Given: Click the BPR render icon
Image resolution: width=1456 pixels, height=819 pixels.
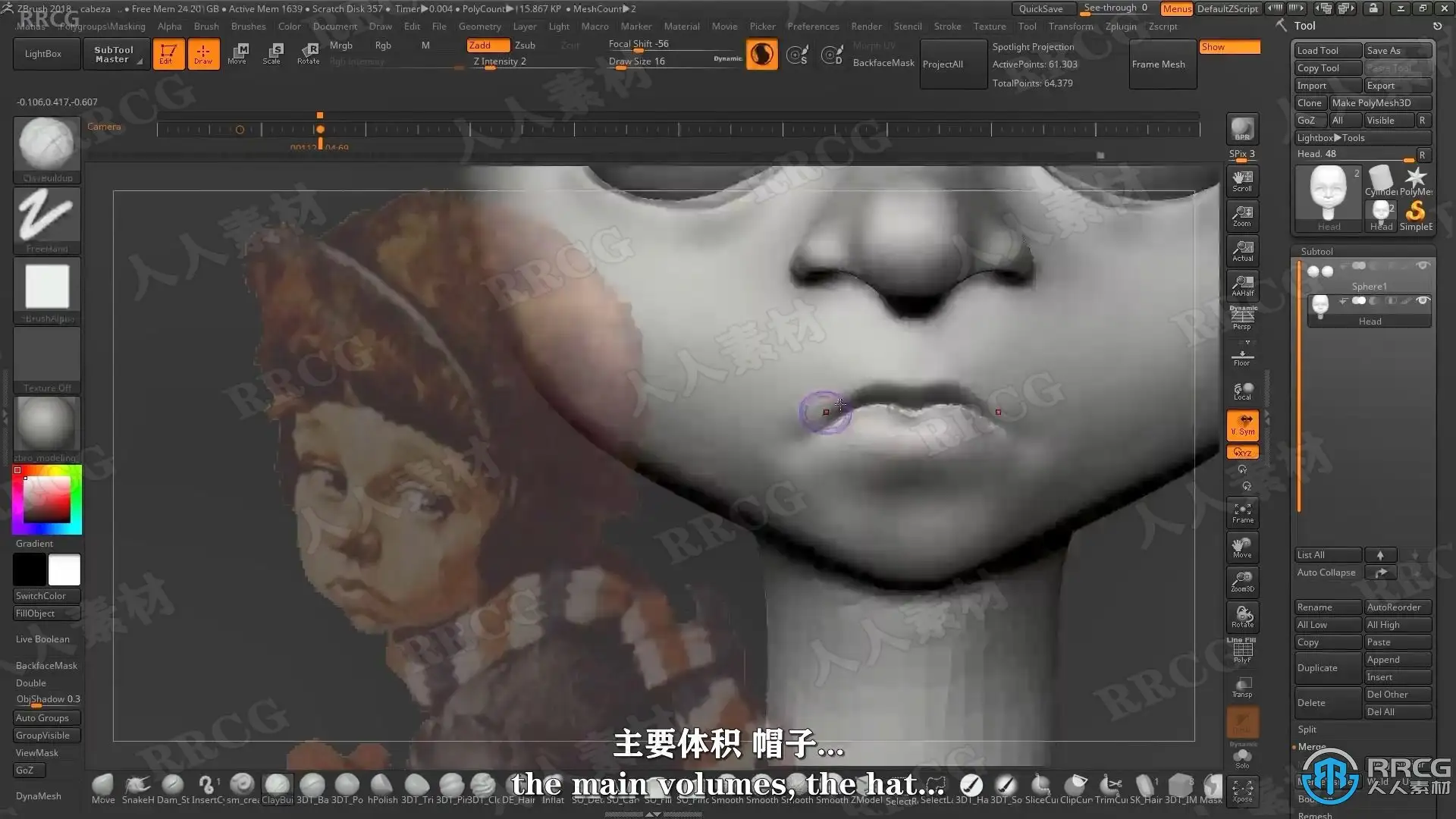Looking at the screenshot, I should 1242,129.
